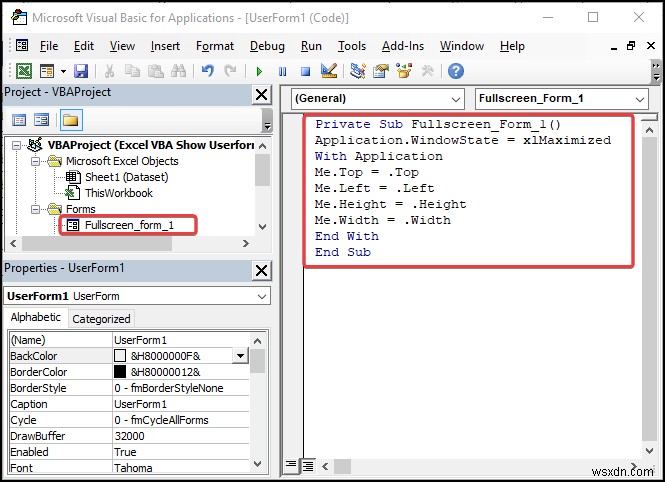Open the File menu
This screenshot has width=665, height=482.
49,46
